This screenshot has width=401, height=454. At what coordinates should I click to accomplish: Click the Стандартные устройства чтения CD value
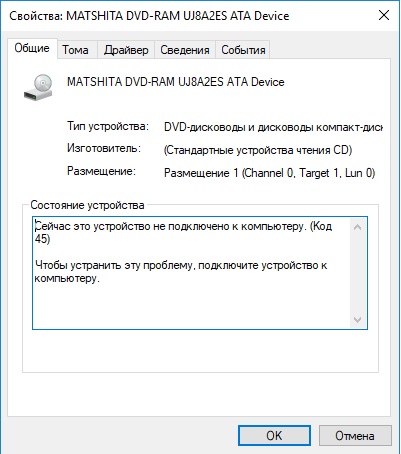[258, 150]
